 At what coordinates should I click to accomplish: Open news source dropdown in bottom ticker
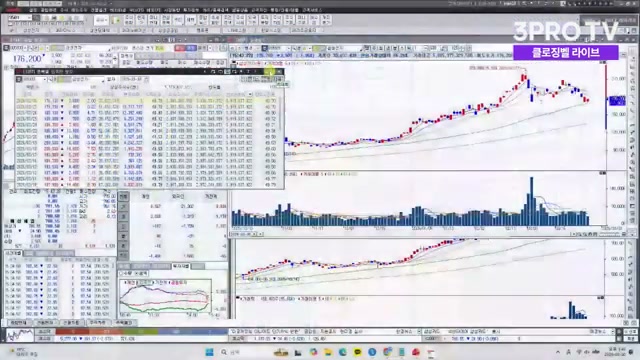[x=419, y=332]
